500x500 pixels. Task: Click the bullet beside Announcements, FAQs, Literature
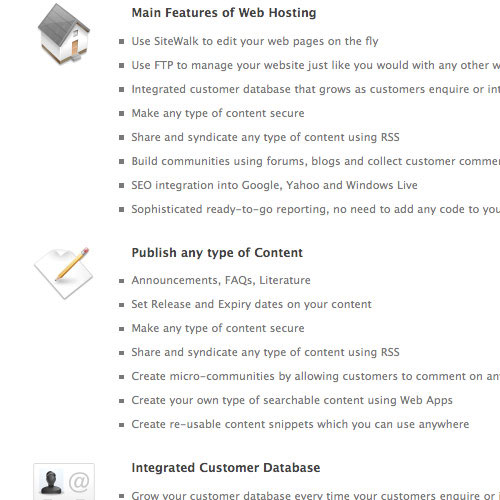click(122, 281)
